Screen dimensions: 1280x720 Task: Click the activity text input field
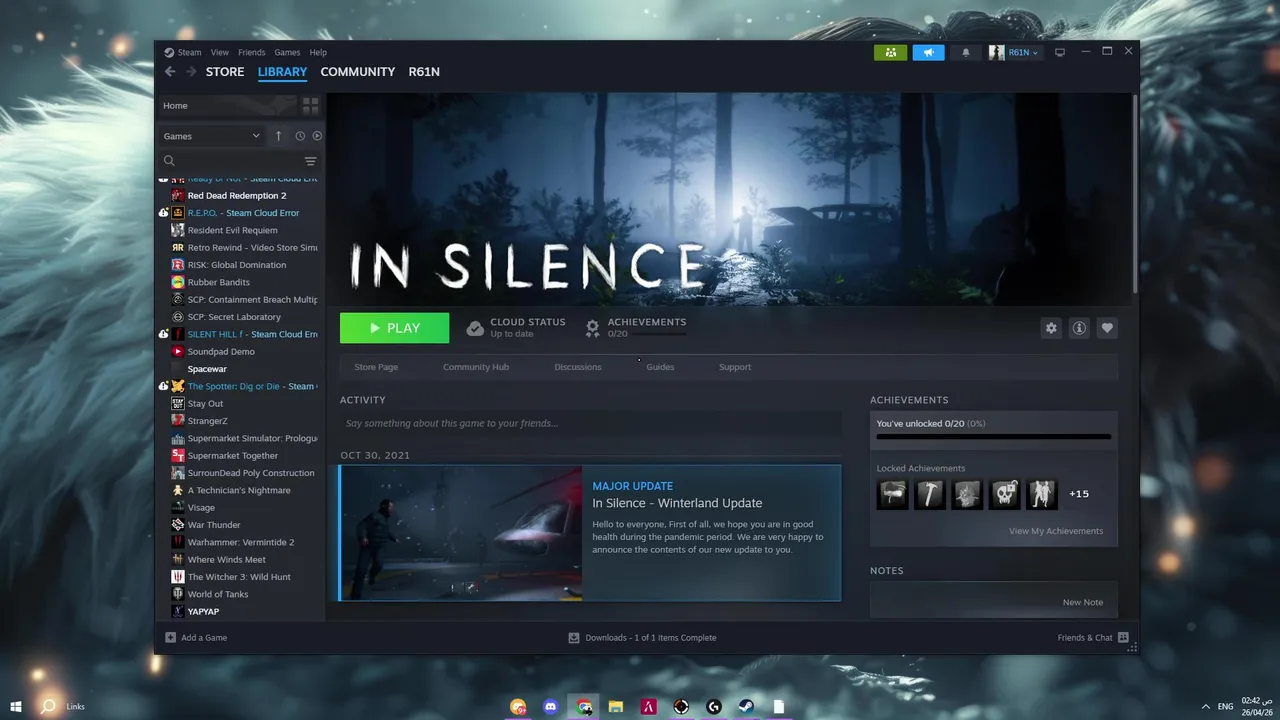pos(590,423)
